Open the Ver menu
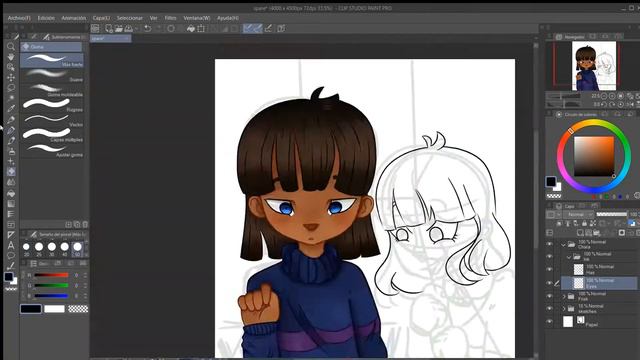640x360 pixels. coord(153,18)
